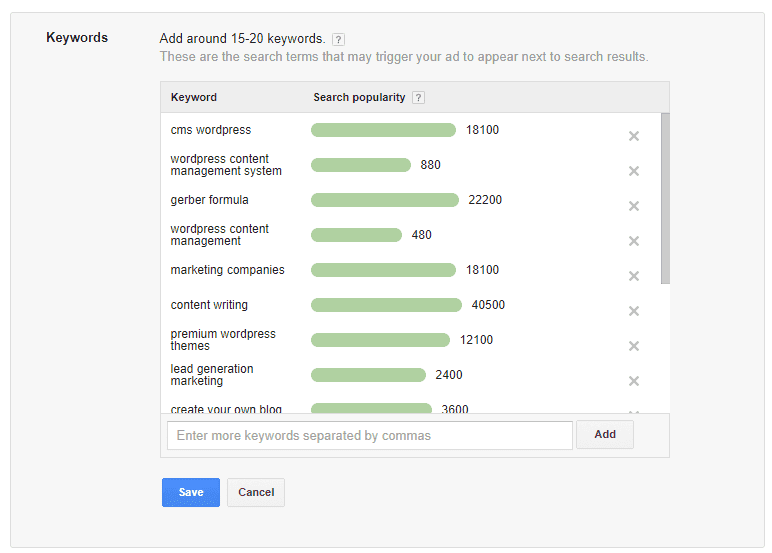Remove the 'cms wordpress' keyword

(x=634, y=136)
